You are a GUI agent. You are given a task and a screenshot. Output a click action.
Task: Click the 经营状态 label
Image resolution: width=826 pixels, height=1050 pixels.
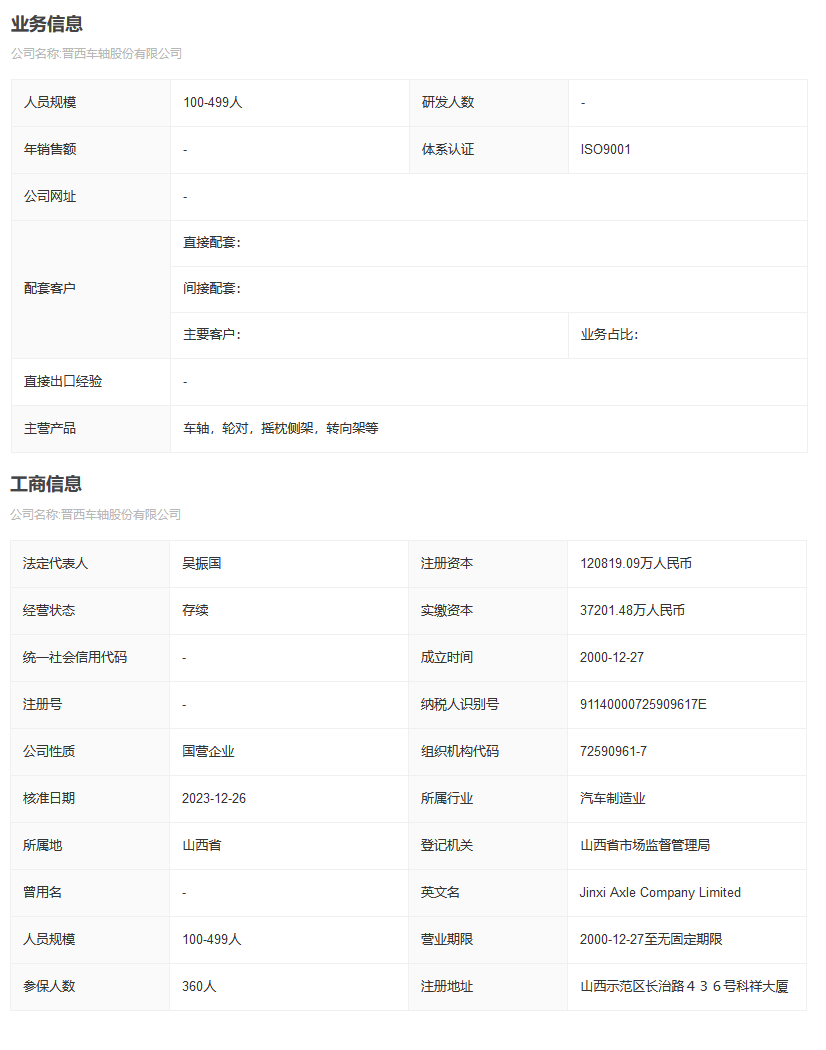(49, 611)
